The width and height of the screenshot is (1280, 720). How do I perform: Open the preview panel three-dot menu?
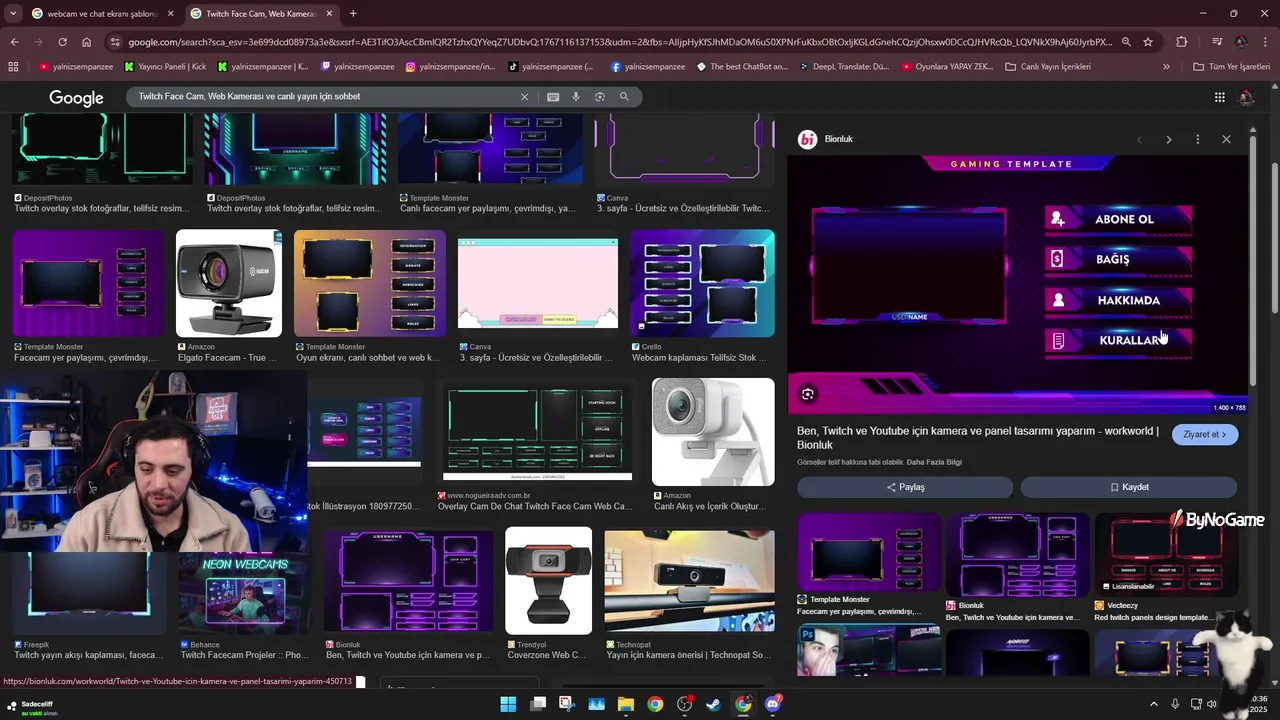coord(1197,139)
